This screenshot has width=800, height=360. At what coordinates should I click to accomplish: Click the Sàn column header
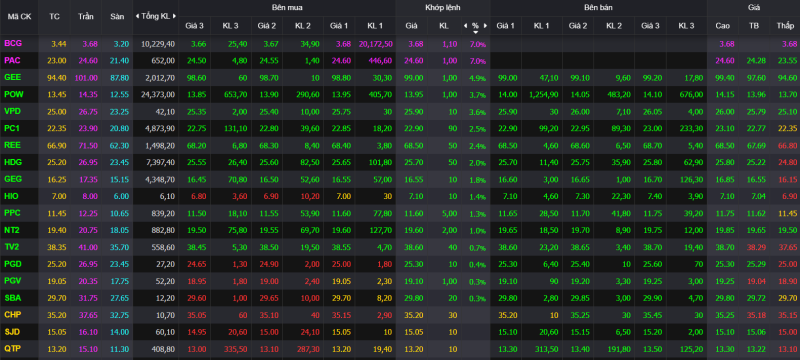tap(117, 16)
